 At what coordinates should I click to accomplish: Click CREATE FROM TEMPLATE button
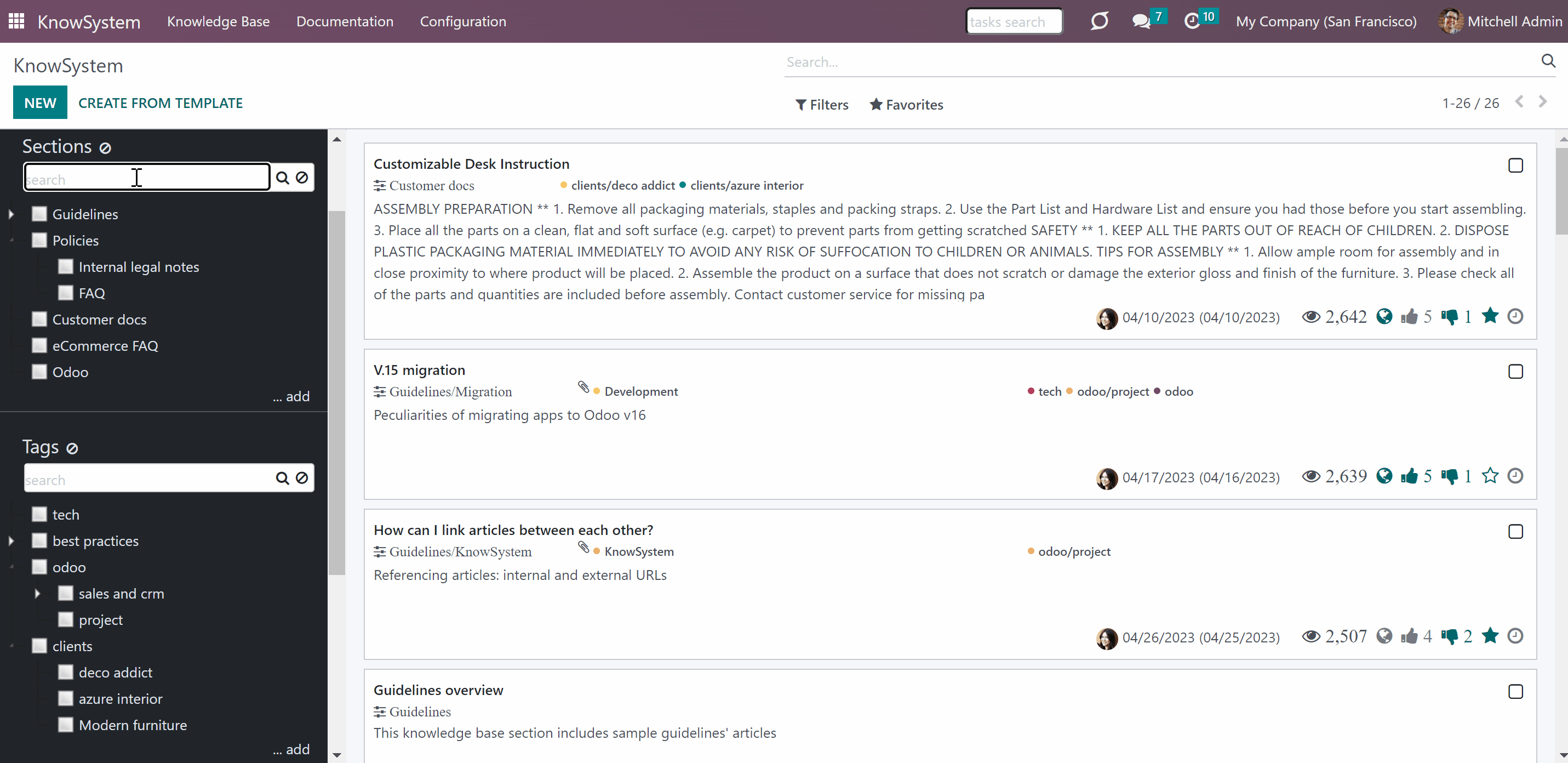(161, 103)
